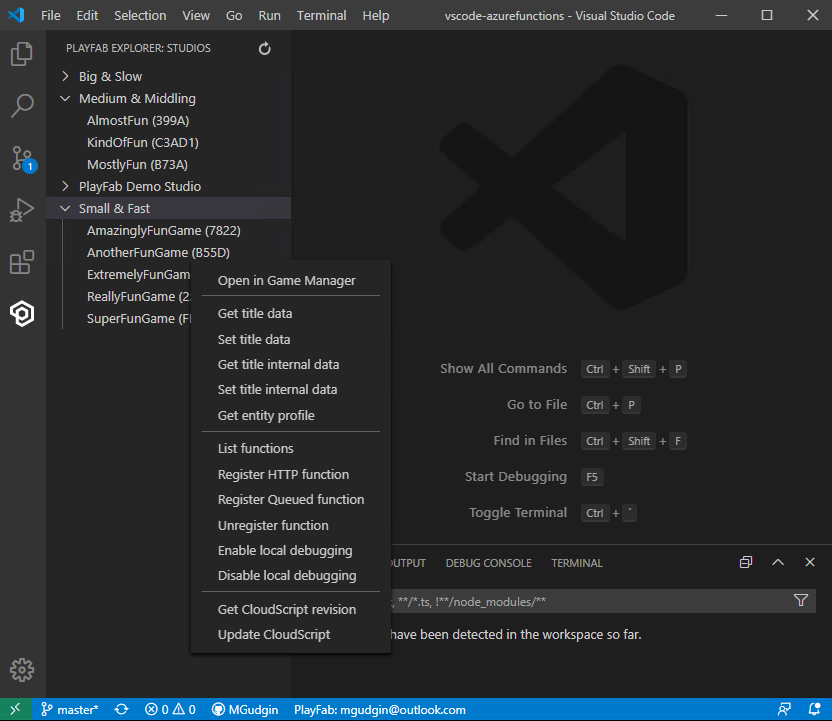Click the VS Code logo in title bar
832x721 pixels.
point(16,15)
